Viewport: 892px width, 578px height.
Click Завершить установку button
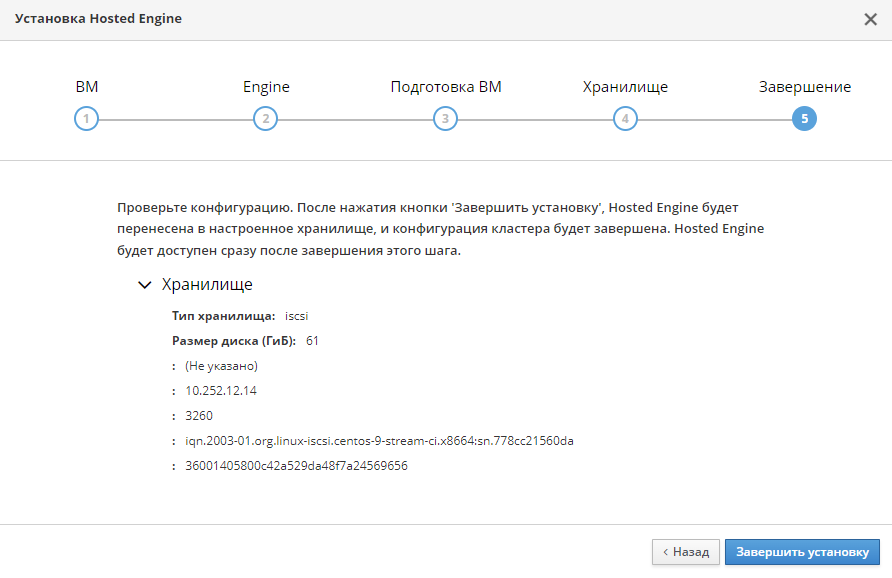coord(803,552)
